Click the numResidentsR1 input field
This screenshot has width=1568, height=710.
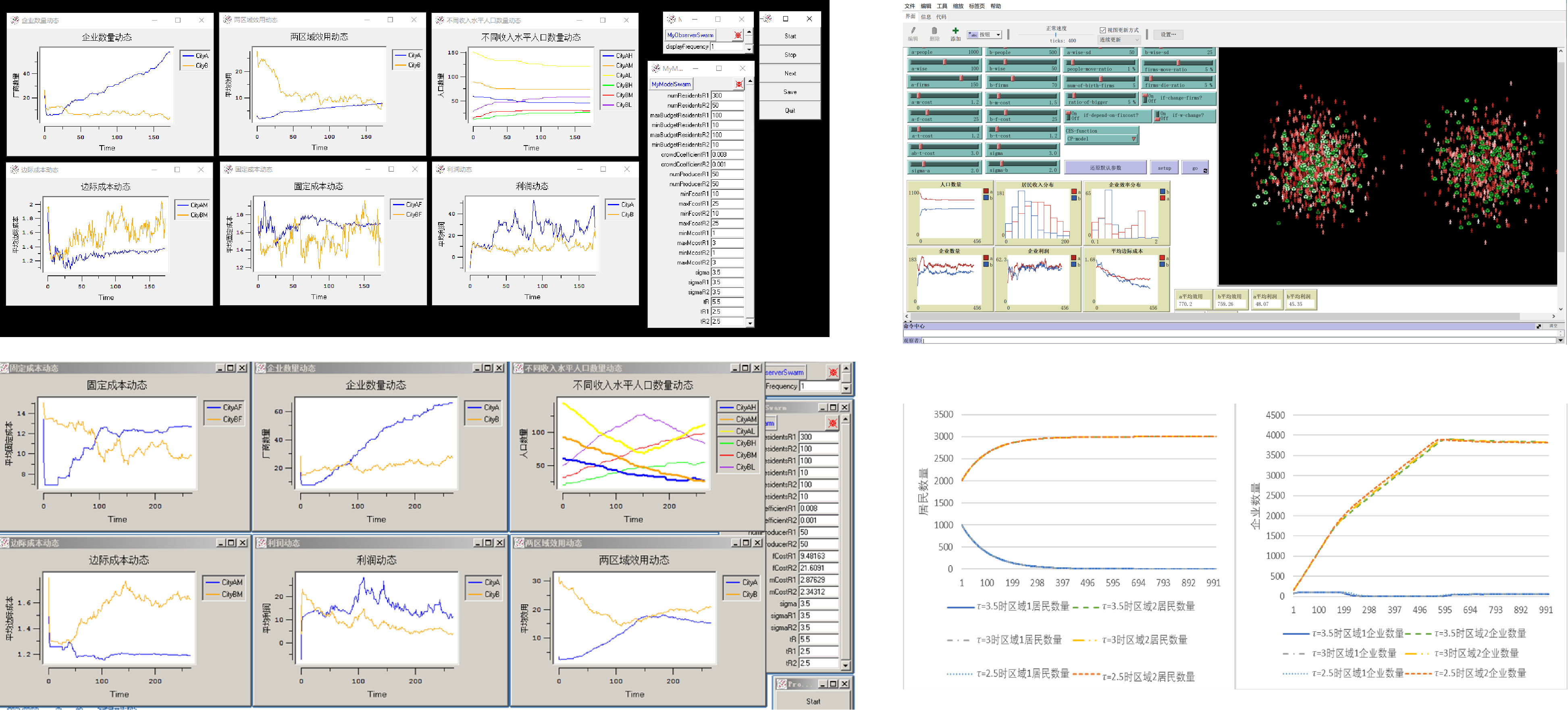727,96
